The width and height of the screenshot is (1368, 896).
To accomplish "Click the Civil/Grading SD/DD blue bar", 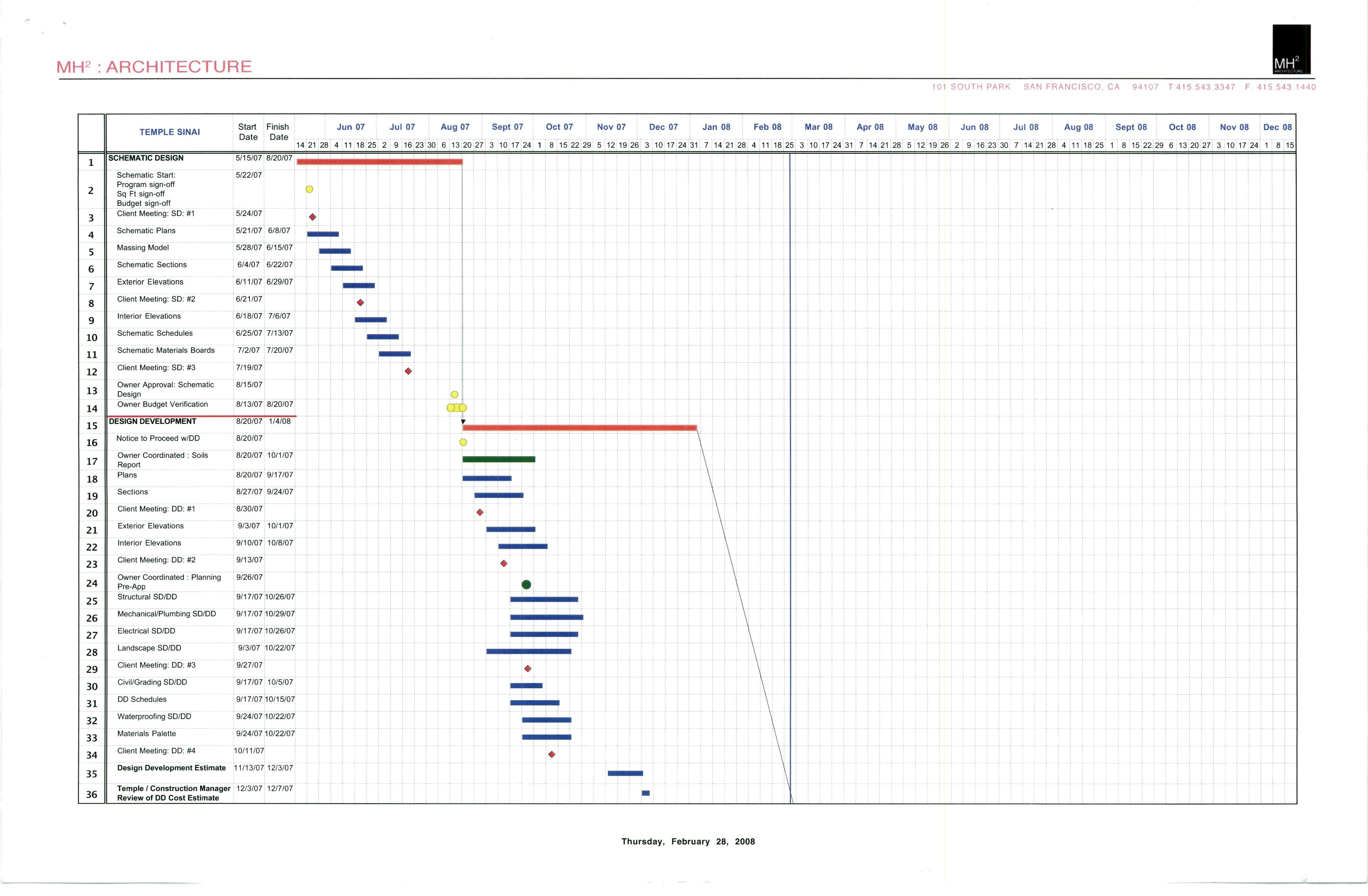I will tap(526, 686).
